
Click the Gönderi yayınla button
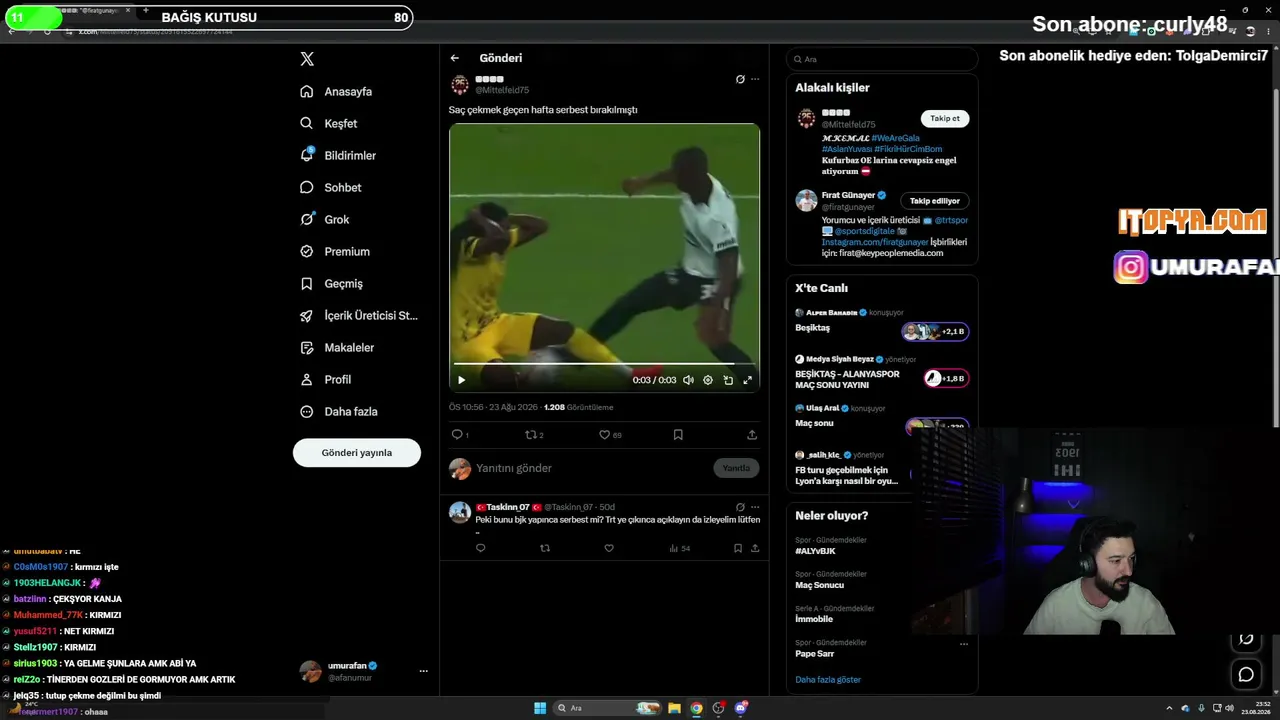pos(357,452)
